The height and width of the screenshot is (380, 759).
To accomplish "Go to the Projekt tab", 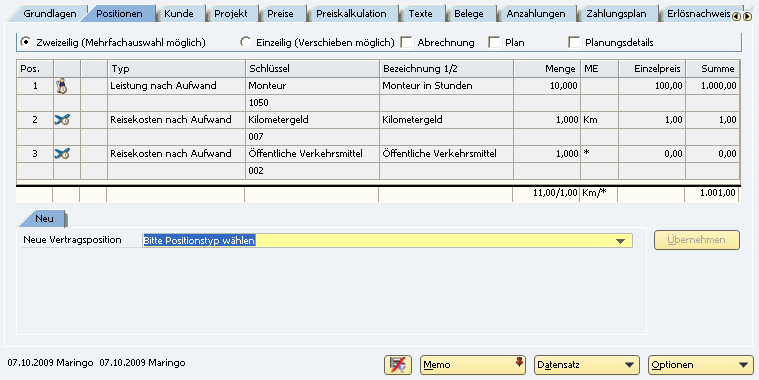I will pyautogui.click(x=231, y=14).
